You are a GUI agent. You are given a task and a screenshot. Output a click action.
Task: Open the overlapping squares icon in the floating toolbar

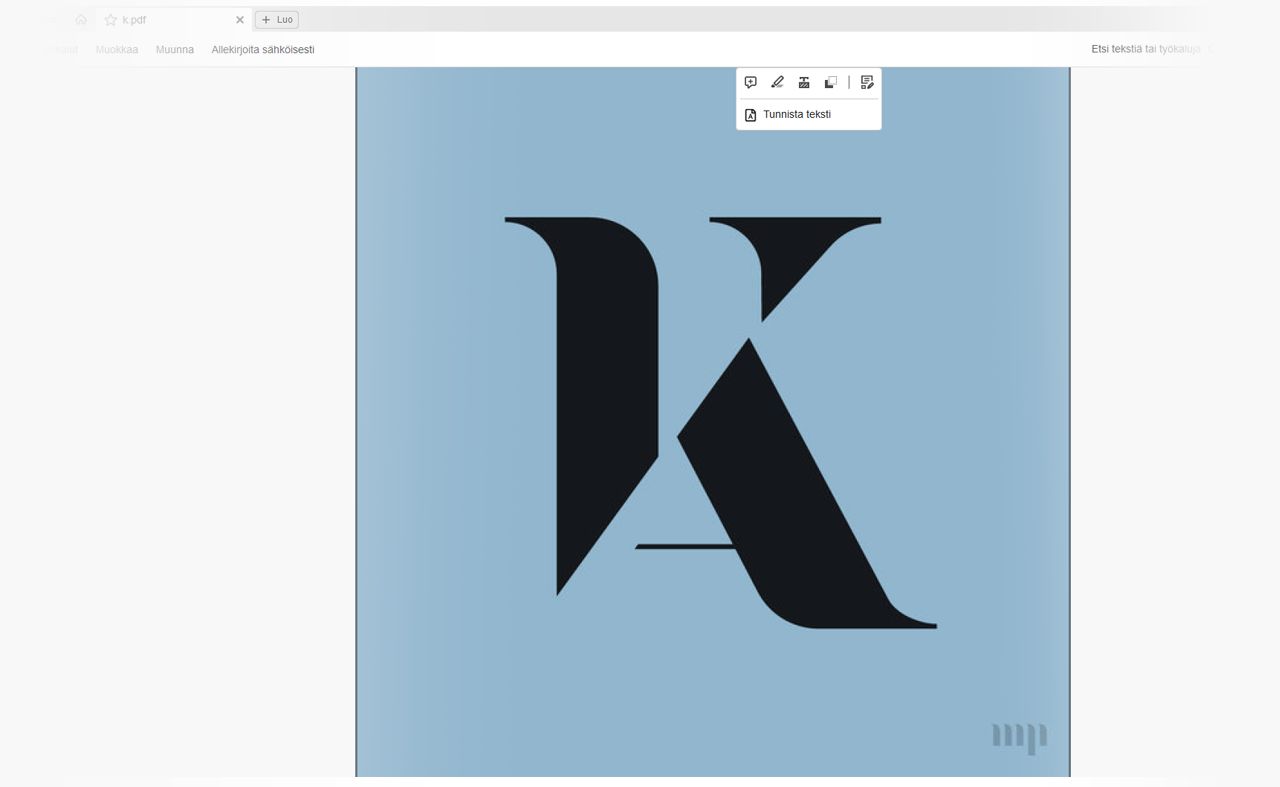point(831,83)
